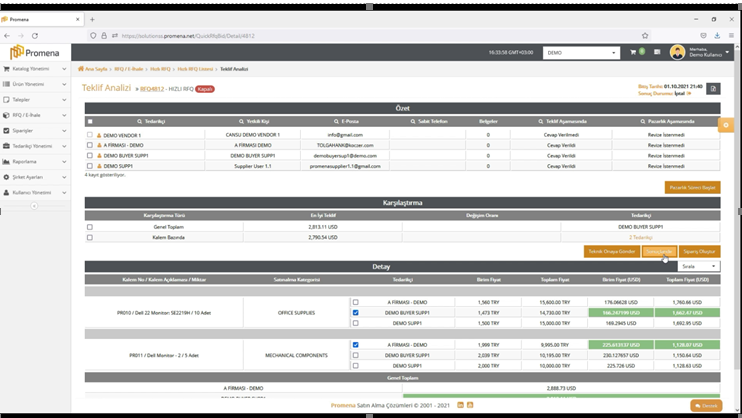Open Şirket Ayarları menu item

35,177
